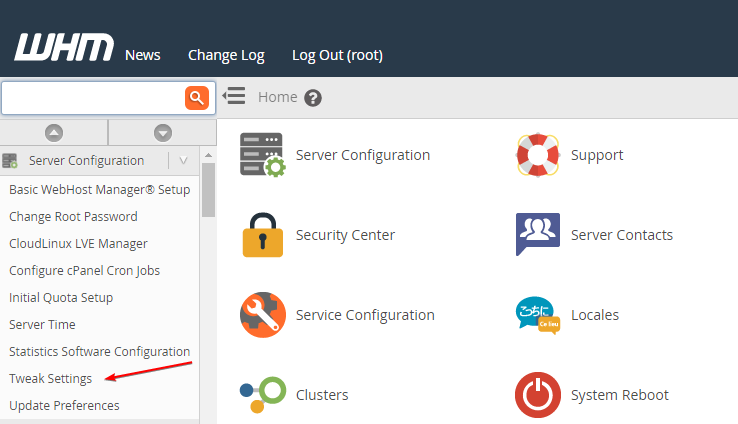Collapse the Server Configuration section chevron

click(184, 160)
